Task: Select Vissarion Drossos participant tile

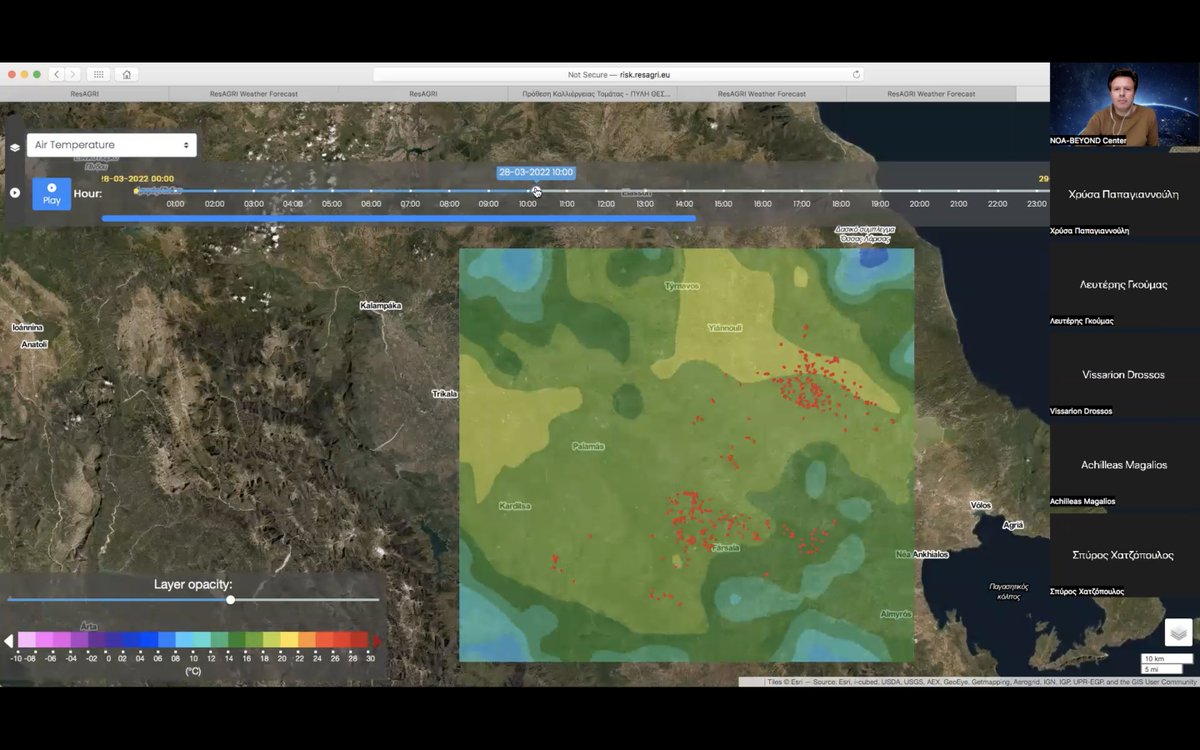Action: pyautogui.click(x=1125, y=374)
